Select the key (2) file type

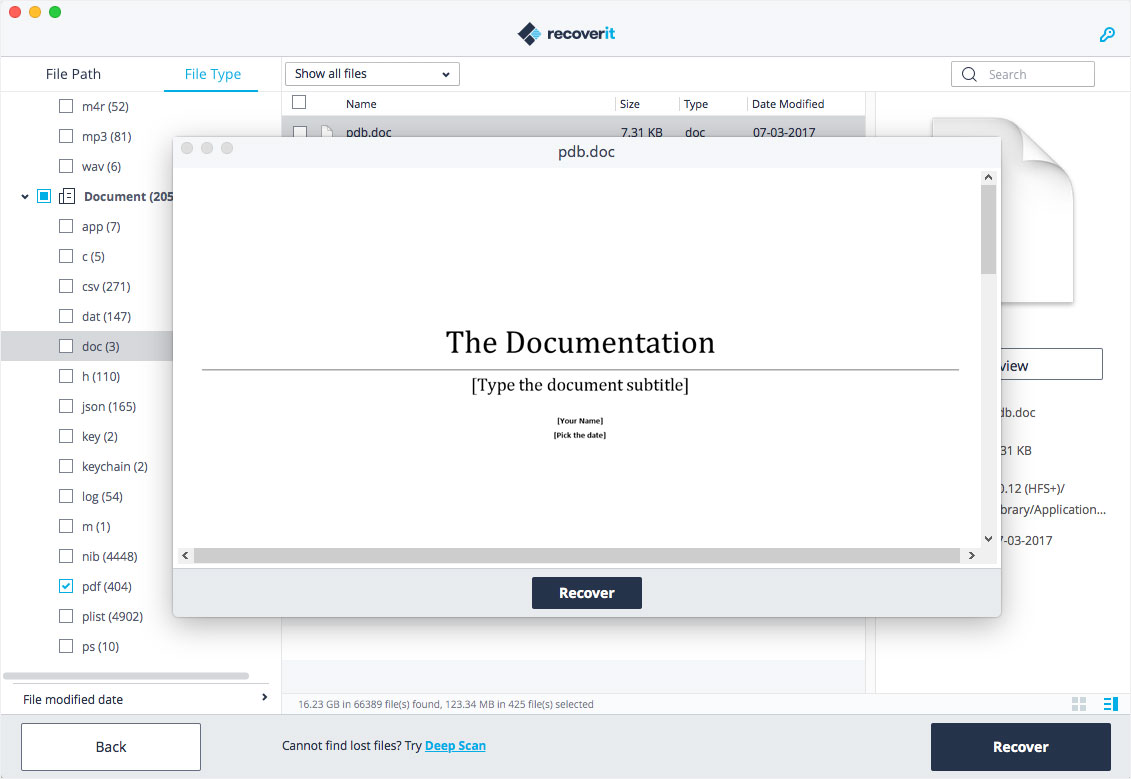click(x=100, y=436)
